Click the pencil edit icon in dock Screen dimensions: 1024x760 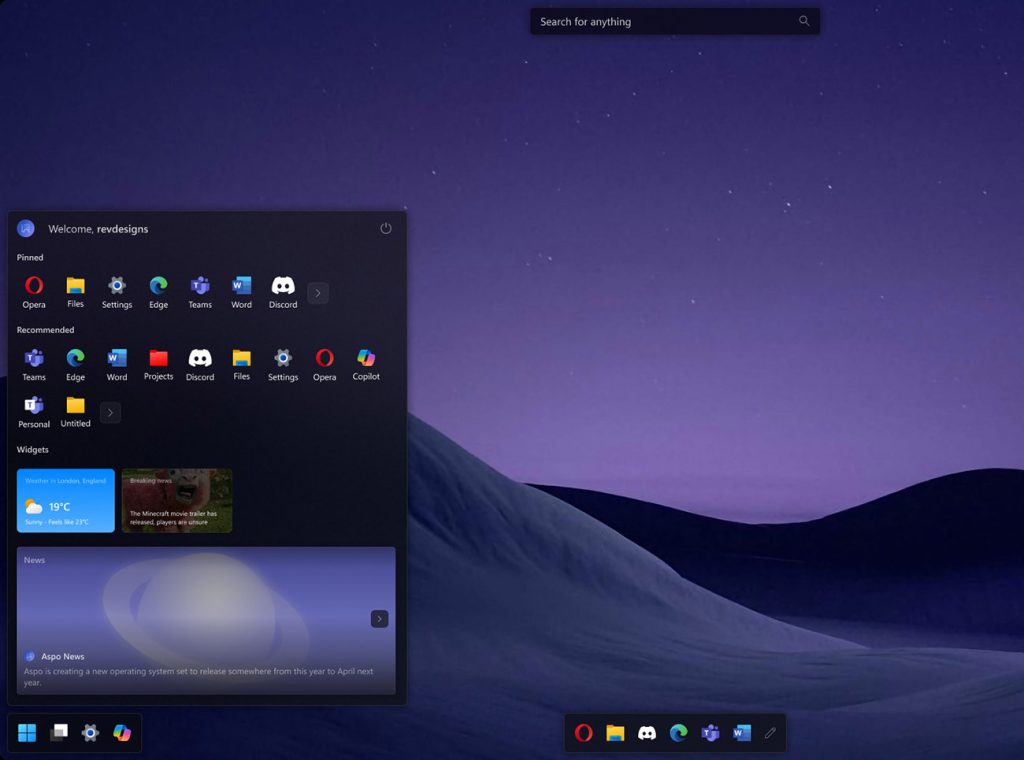coord(770,733)
